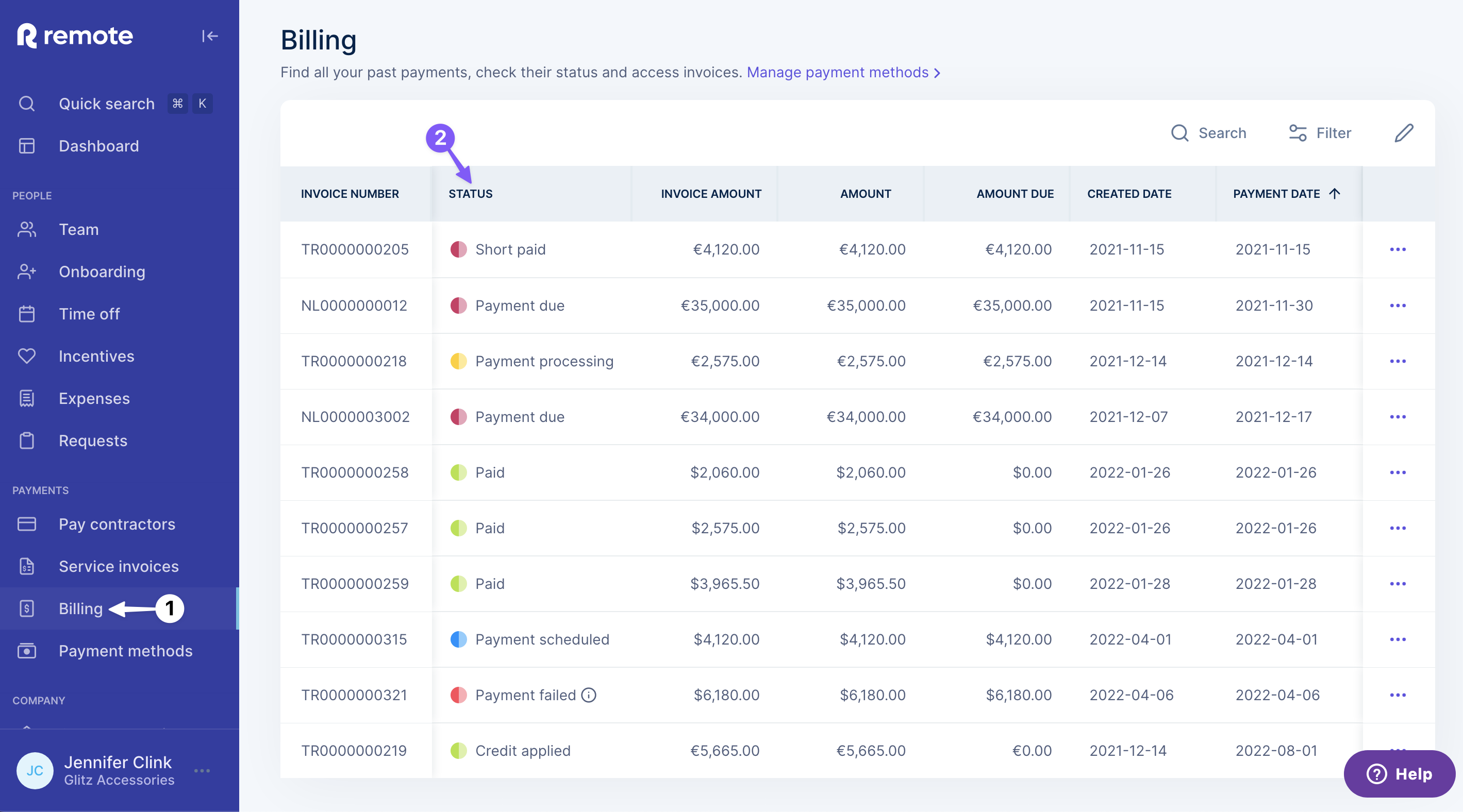The image size is (1463, 812).
Task: Click the three-dot menu for TR0000000205
Action: [1398, 249]
